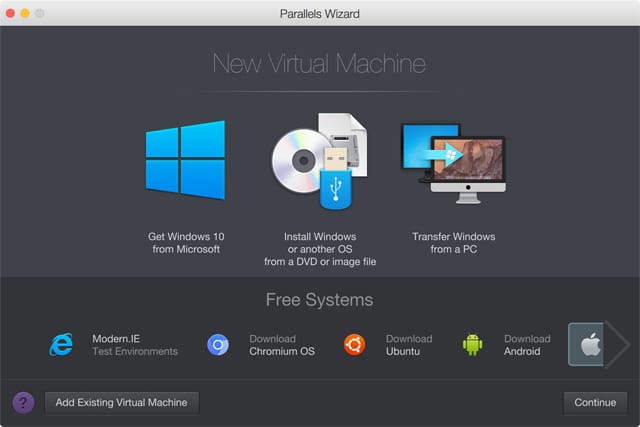This screenshot has width=640, height=427.
Task: Open help with the purple question mark
Action: pos(24,402)
